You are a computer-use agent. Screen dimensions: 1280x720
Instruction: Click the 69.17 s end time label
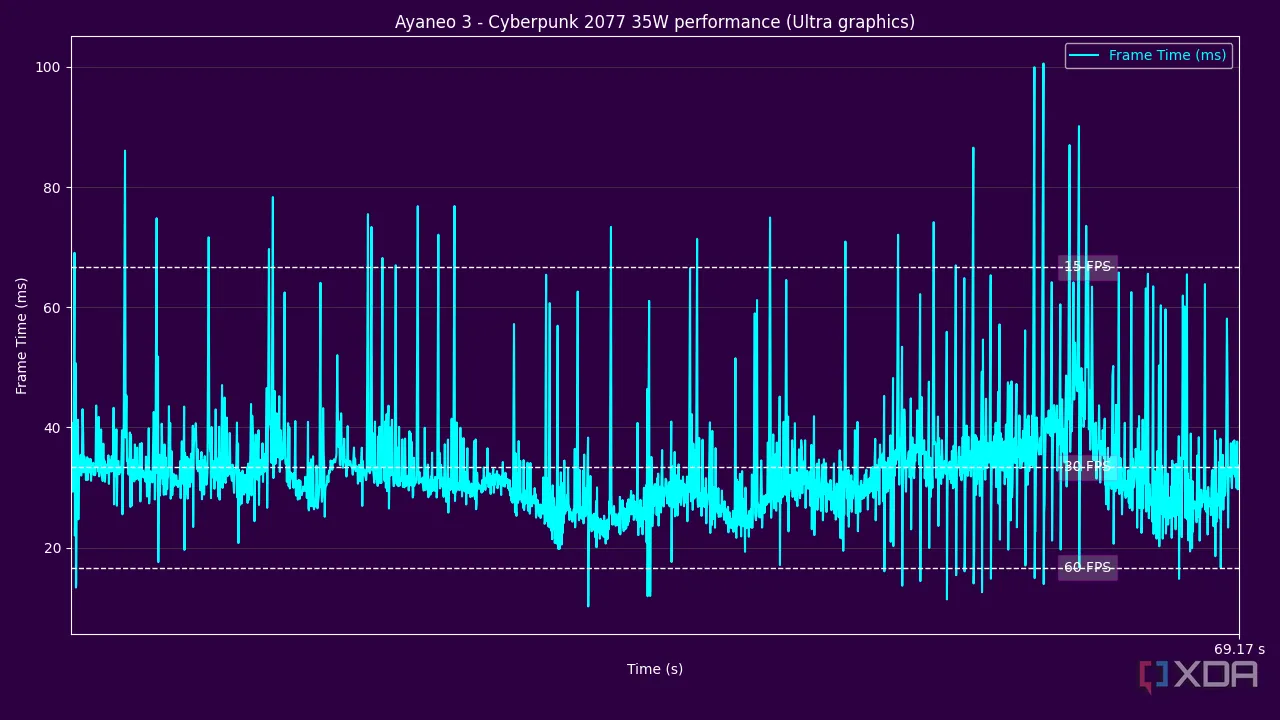(x=1239, y=650)
